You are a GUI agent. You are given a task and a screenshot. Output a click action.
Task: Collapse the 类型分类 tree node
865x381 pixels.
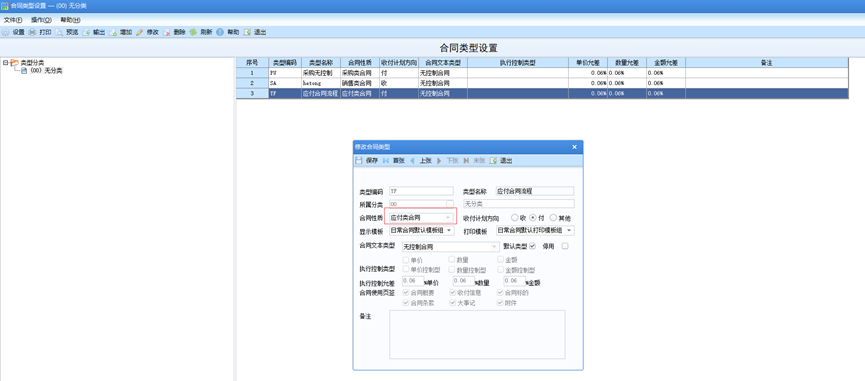tap(5, 62)
